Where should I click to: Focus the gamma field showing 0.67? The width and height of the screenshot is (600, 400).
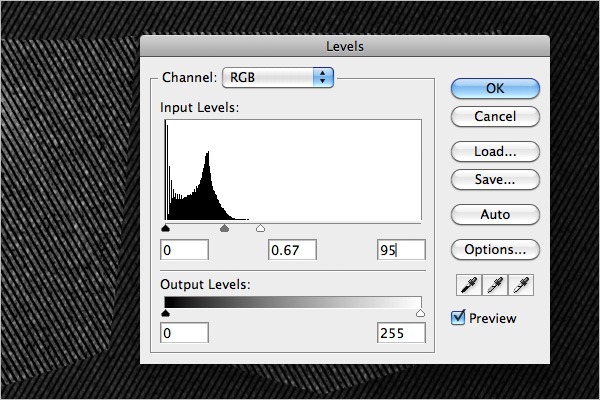(x=292, y=250)
